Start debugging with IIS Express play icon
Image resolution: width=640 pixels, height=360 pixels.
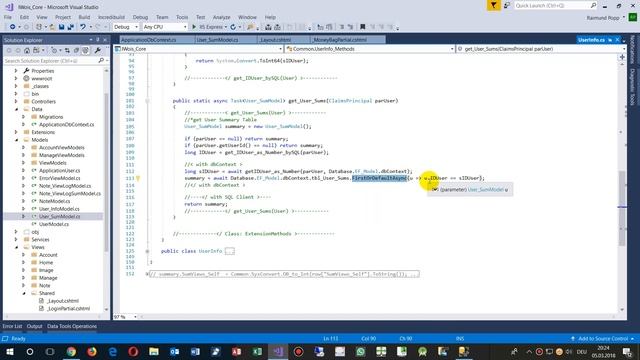pyautogui.click(x=194, y=27)
